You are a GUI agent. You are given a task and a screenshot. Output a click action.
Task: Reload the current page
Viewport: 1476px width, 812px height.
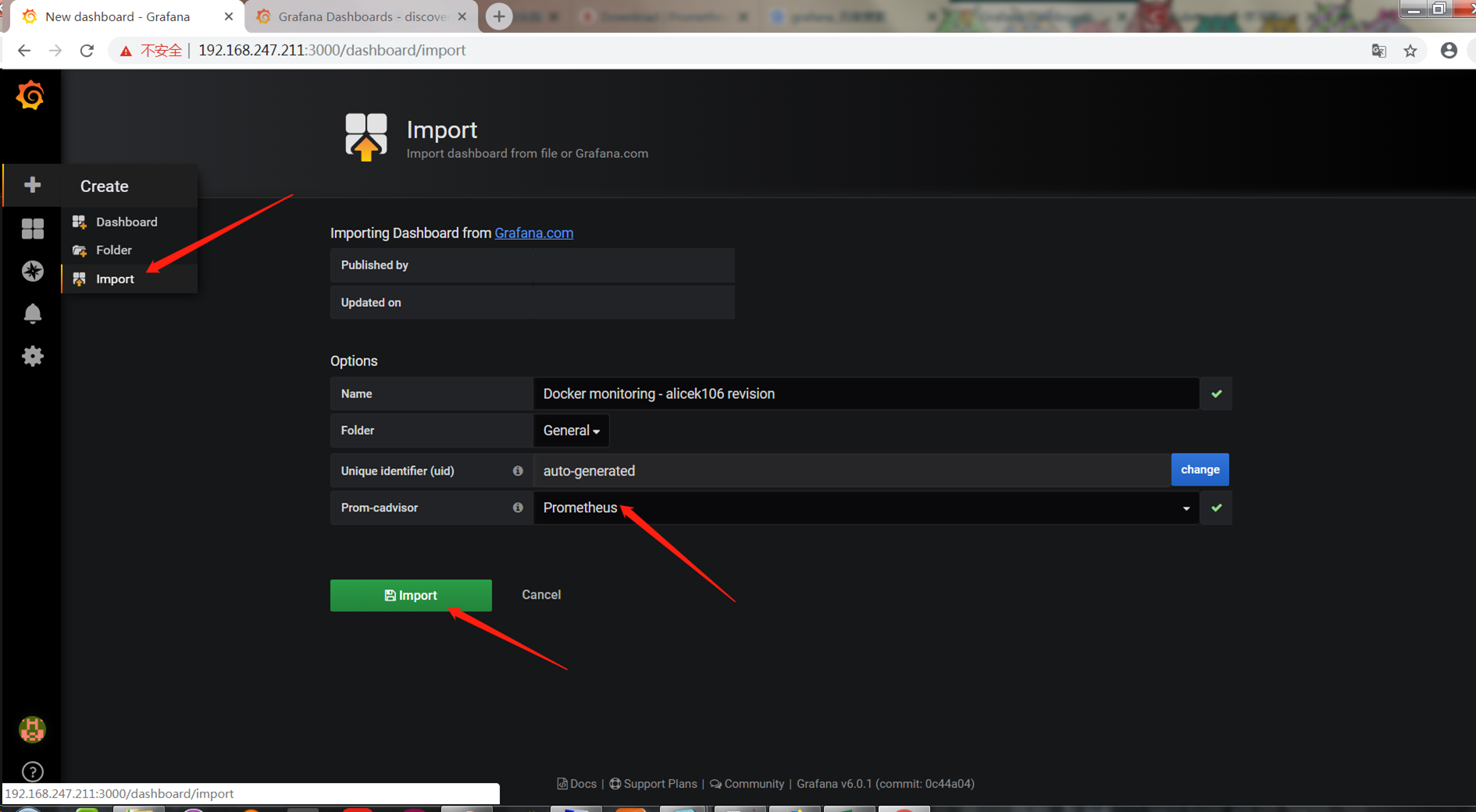pyautogui.click(x=87, y=51)
